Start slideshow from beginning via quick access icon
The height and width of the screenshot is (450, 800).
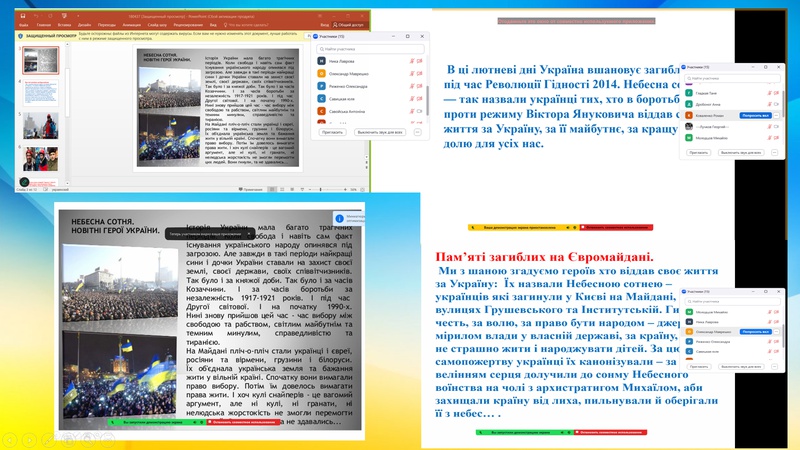click(x=64, y=16)
